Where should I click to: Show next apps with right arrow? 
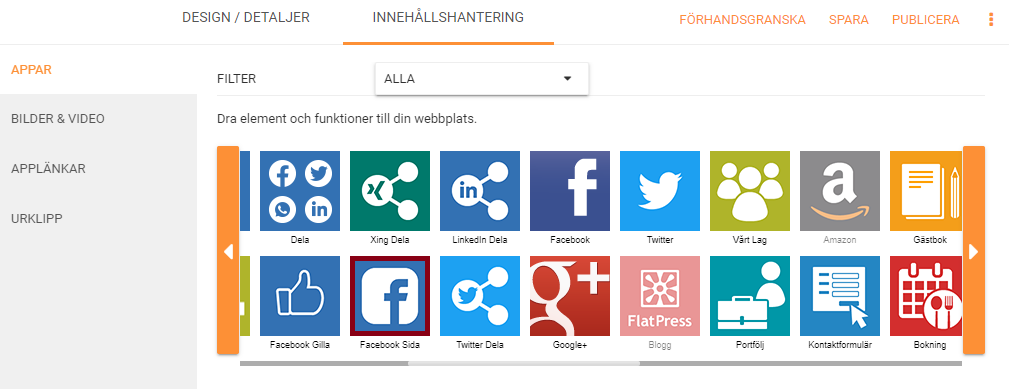(974, 250)
